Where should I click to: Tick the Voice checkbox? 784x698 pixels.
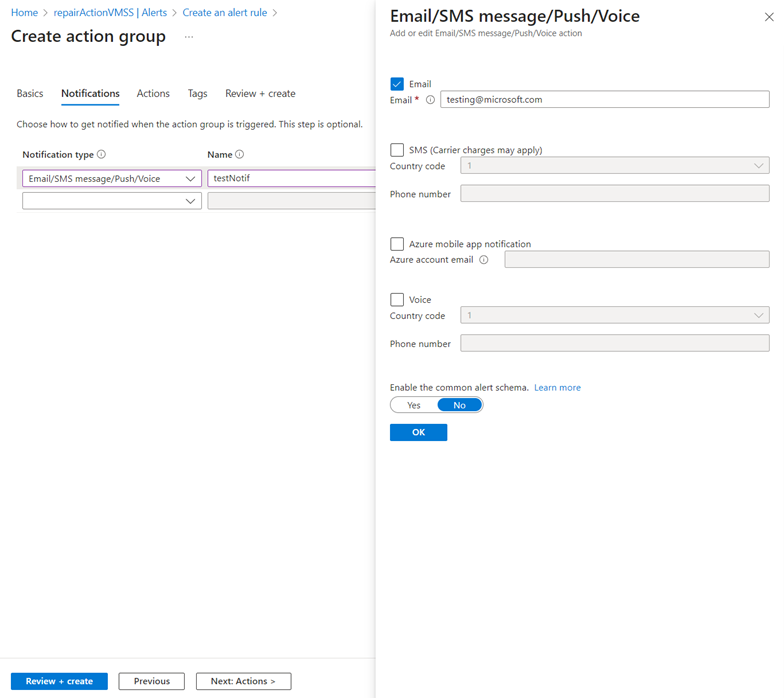(x=397, y=299)
